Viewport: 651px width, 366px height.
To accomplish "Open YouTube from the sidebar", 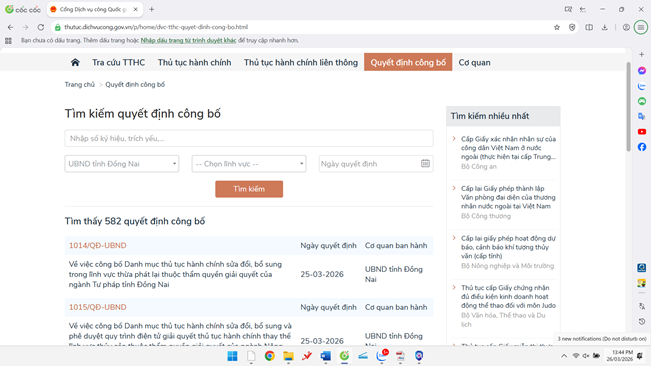I will (642, 132).
